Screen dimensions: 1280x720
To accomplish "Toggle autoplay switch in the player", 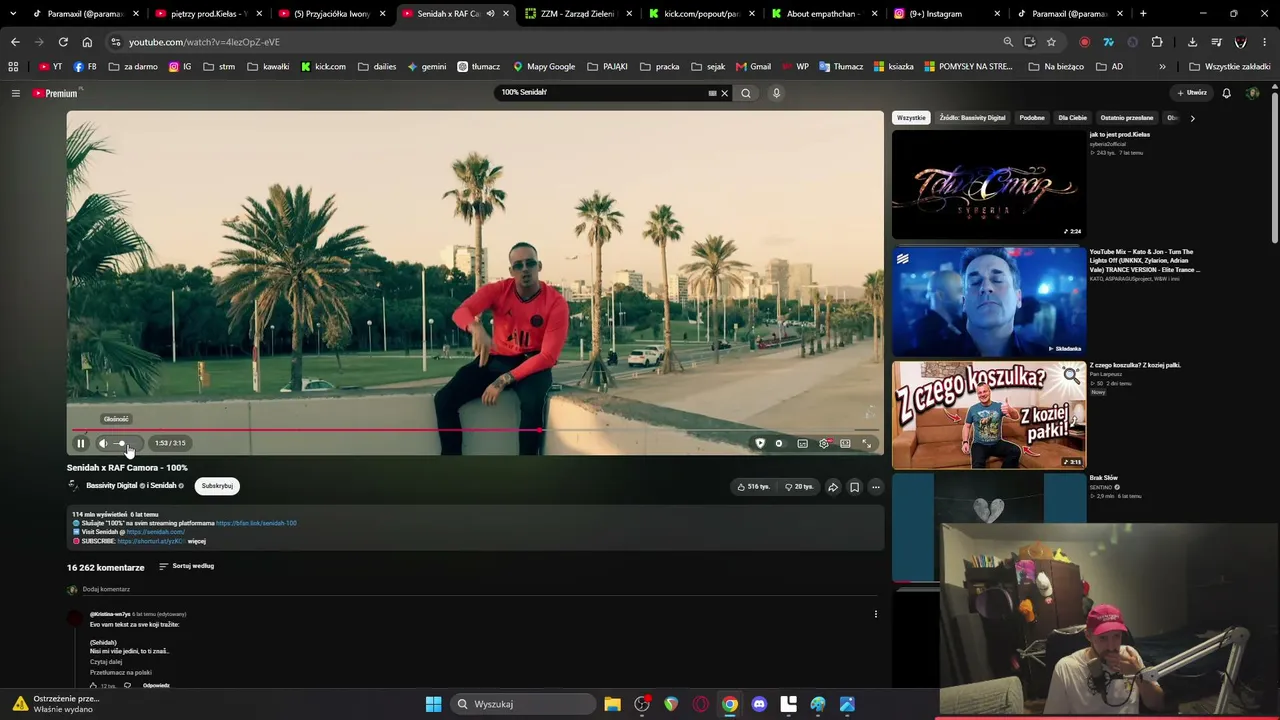I will tap(779, 443).
